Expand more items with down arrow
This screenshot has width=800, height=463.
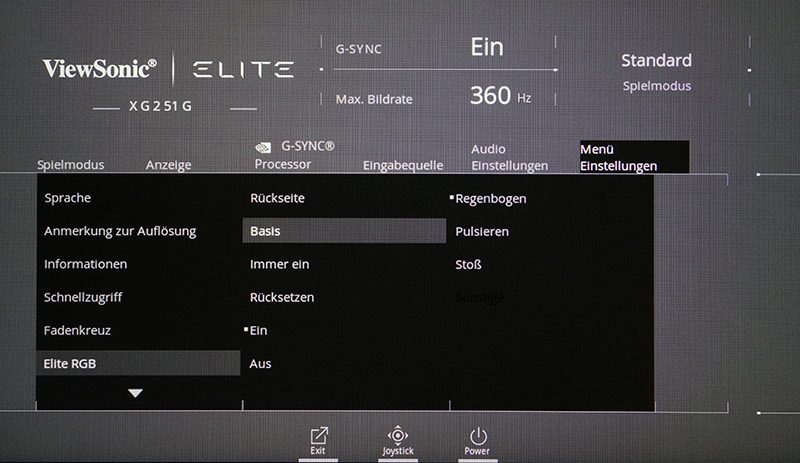135,393
